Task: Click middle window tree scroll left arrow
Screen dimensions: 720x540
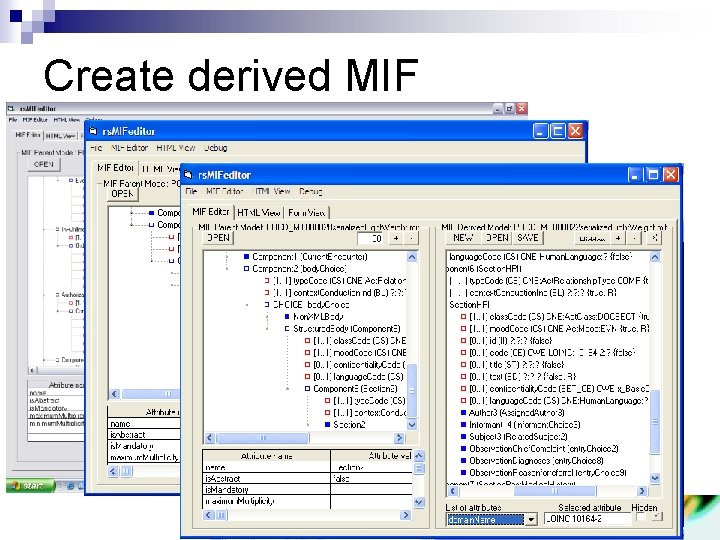Action: coord(114,394)
